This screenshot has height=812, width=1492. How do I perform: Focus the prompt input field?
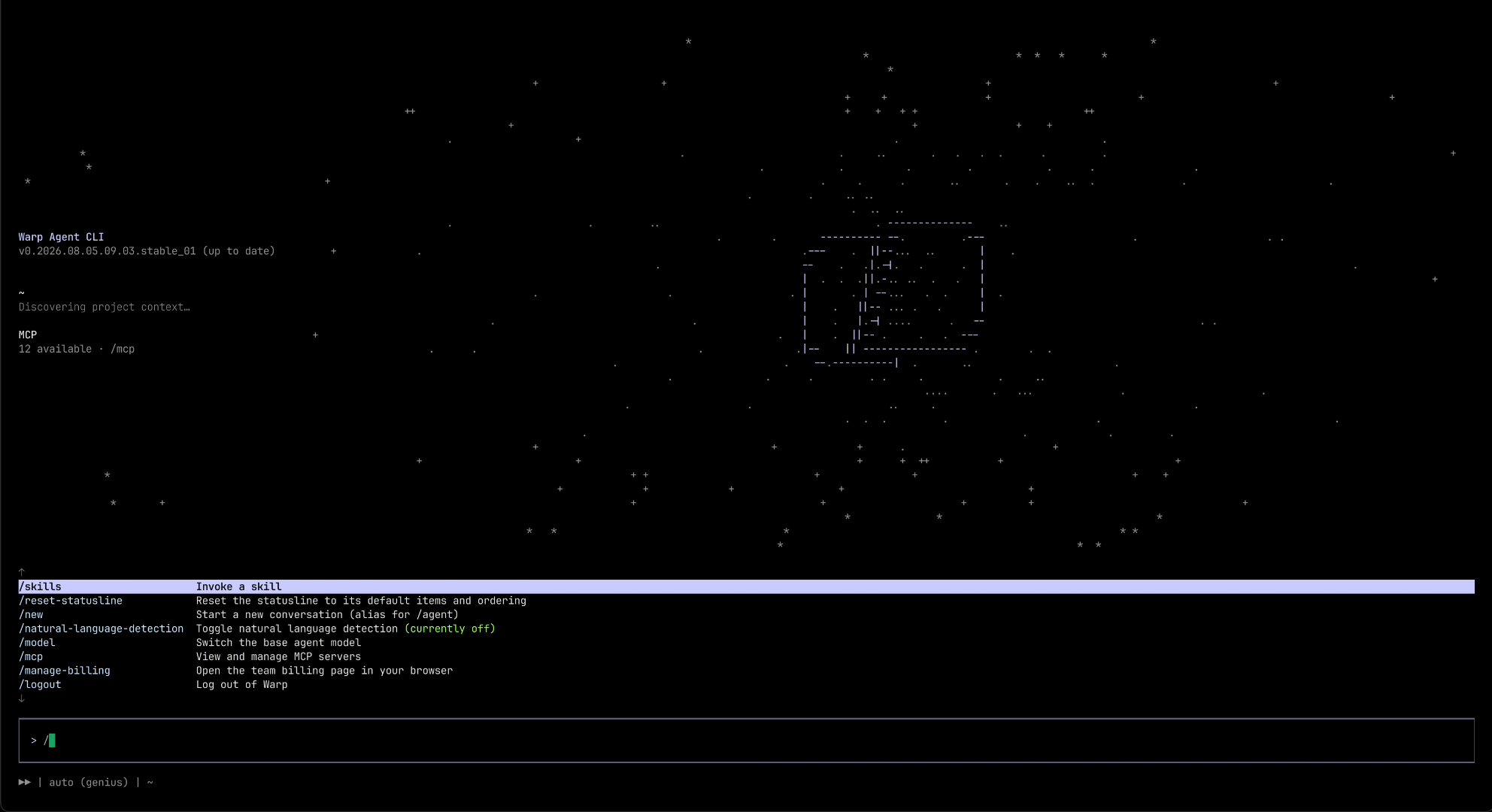(x=746, y=741)
